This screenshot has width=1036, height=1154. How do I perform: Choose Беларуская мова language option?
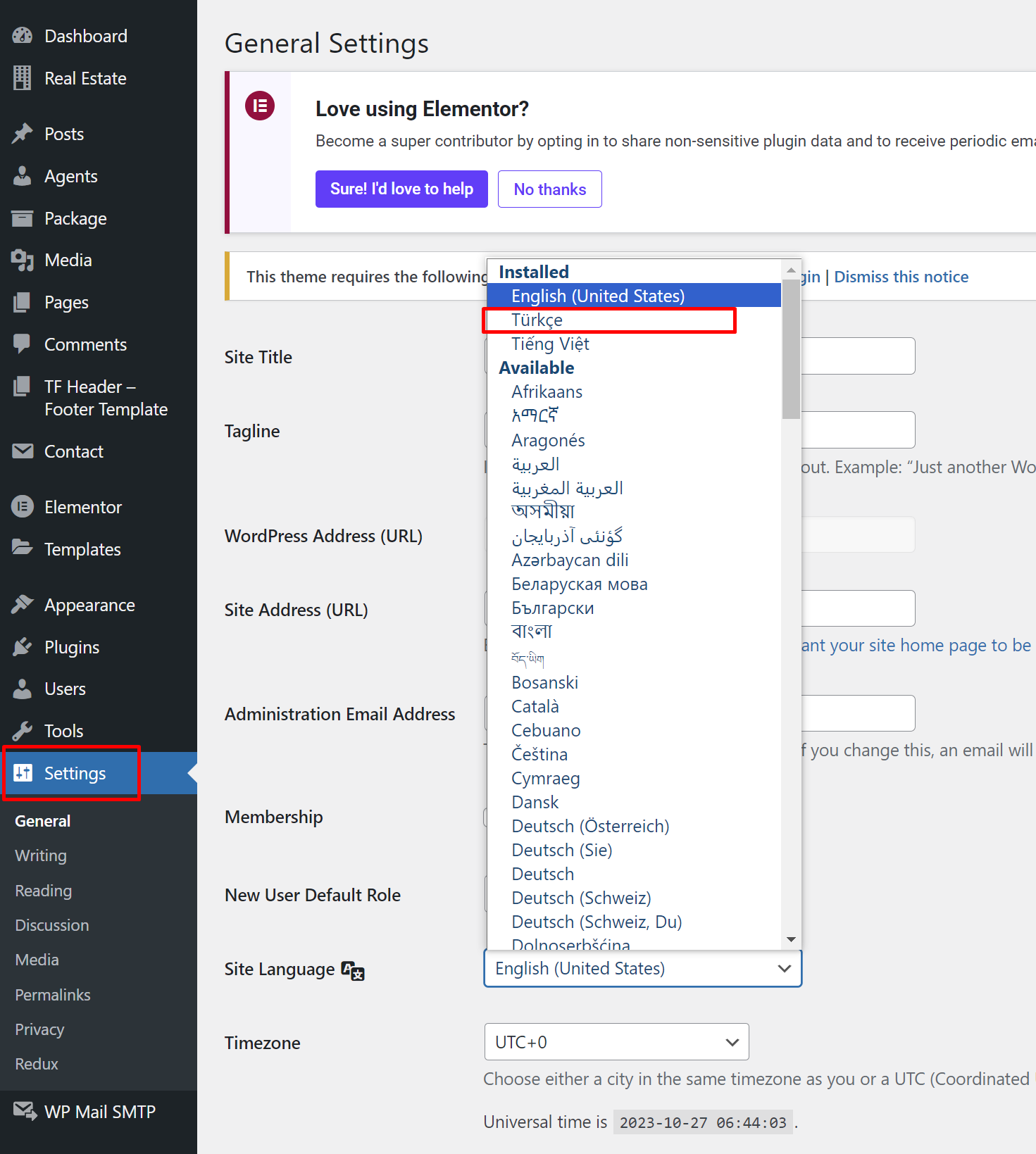(634, 584)
